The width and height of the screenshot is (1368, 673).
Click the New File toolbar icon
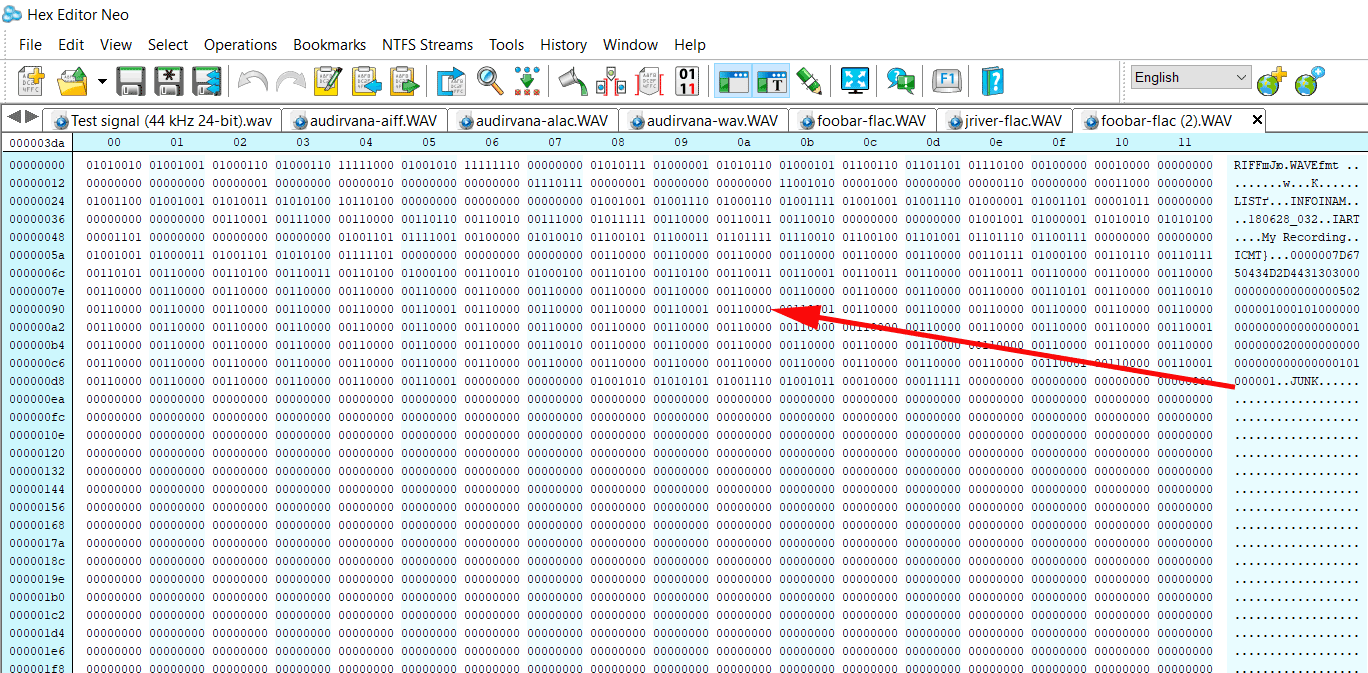(x=32, y=81)
